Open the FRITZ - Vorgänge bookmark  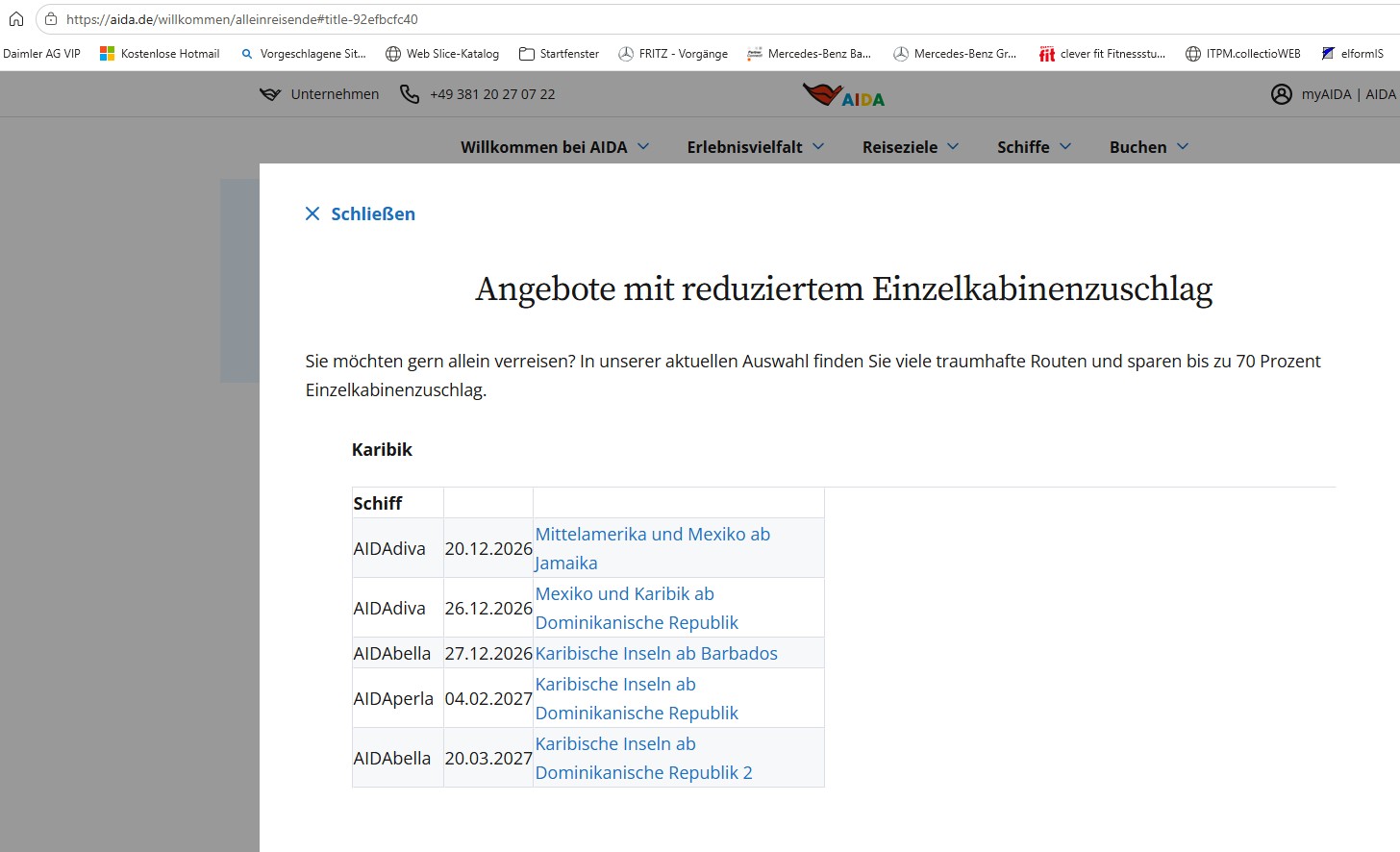coord(672,54)
